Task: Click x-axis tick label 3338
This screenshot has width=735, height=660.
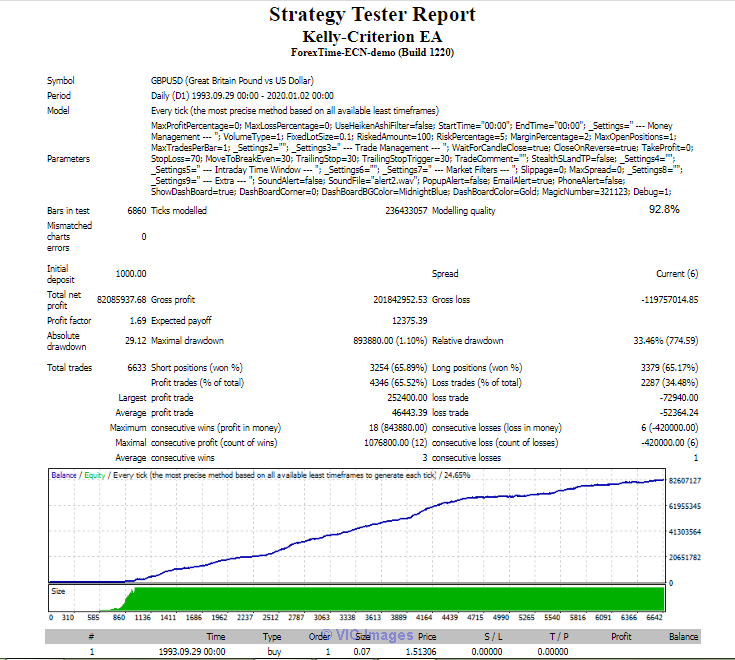Action: click(x=347, y=617)
